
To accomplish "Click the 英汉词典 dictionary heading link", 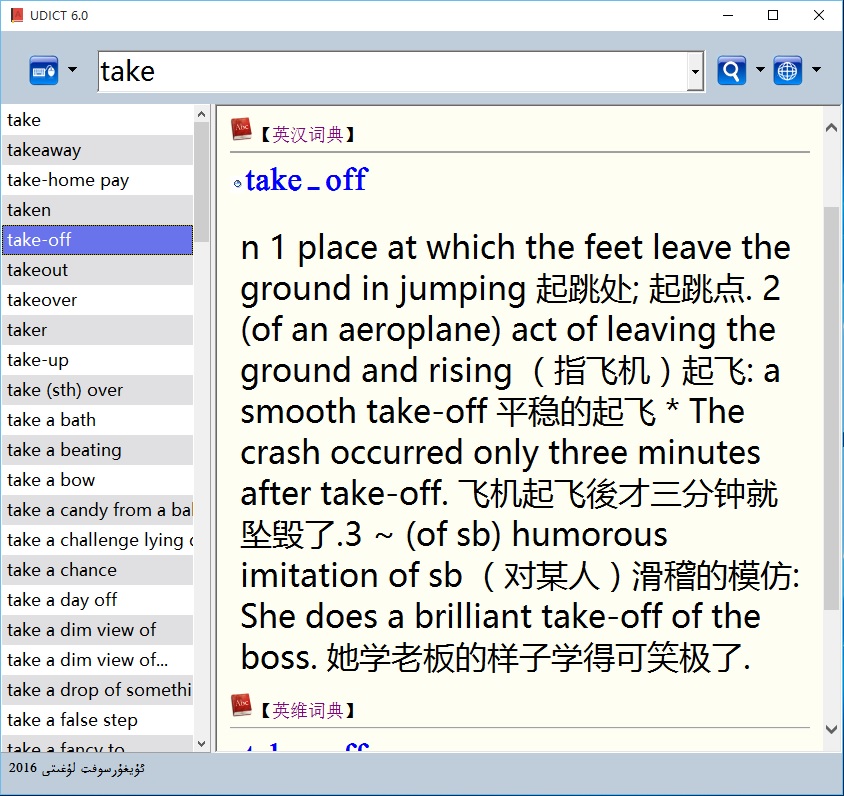I will 308,134.
